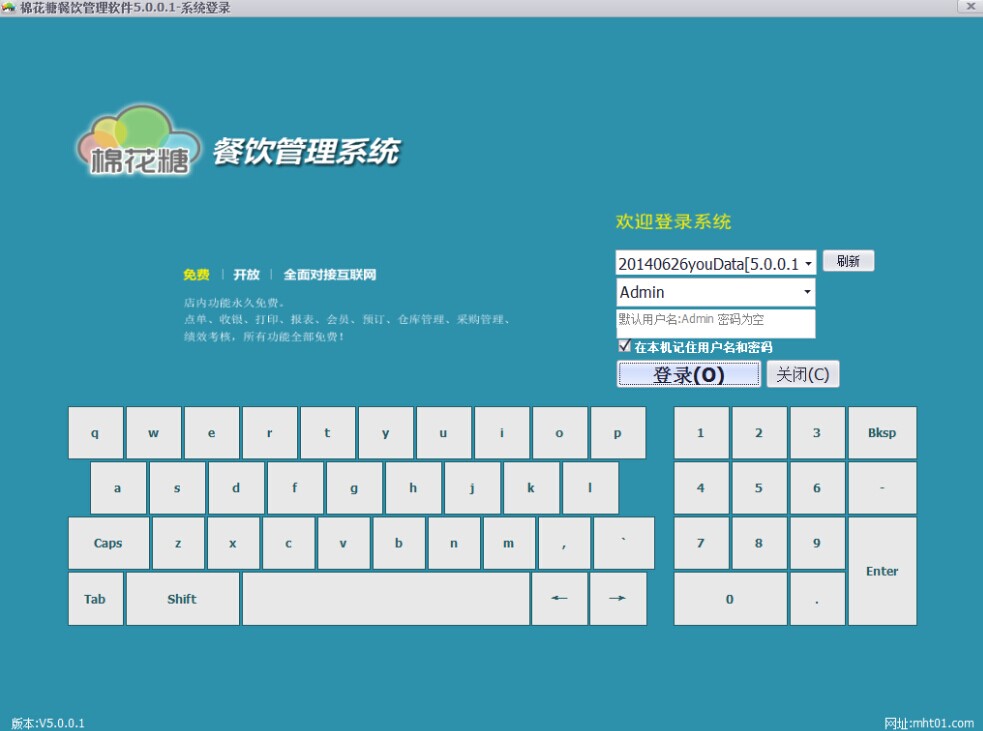Click the 关闭(C) close button
The height and width of the screenshot is (731, 983).
coord(802,374)
